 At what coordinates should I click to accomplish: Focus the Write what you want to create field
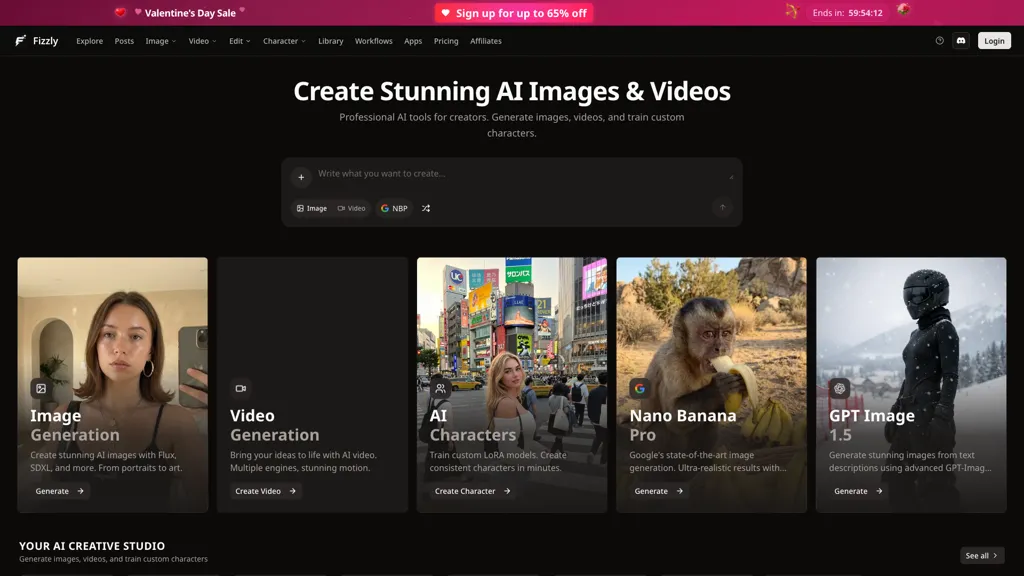point(519,175)
